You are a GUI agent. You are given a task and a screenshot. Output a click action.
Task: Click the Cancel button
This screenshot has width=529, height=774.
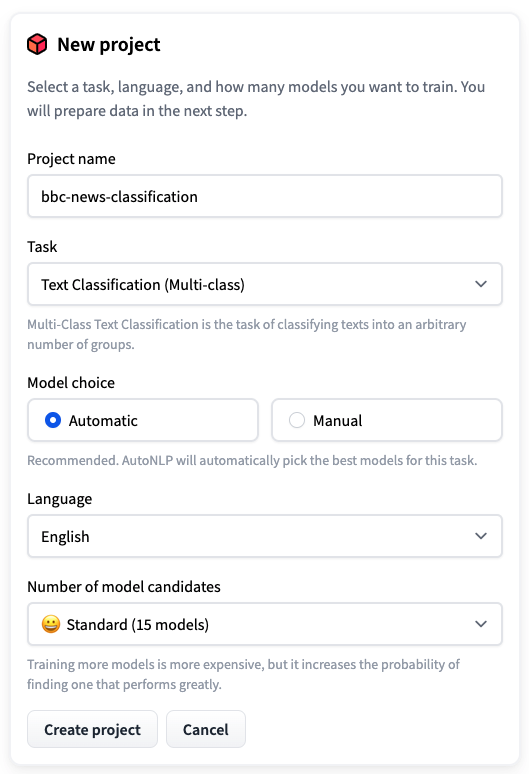point(206,729)
